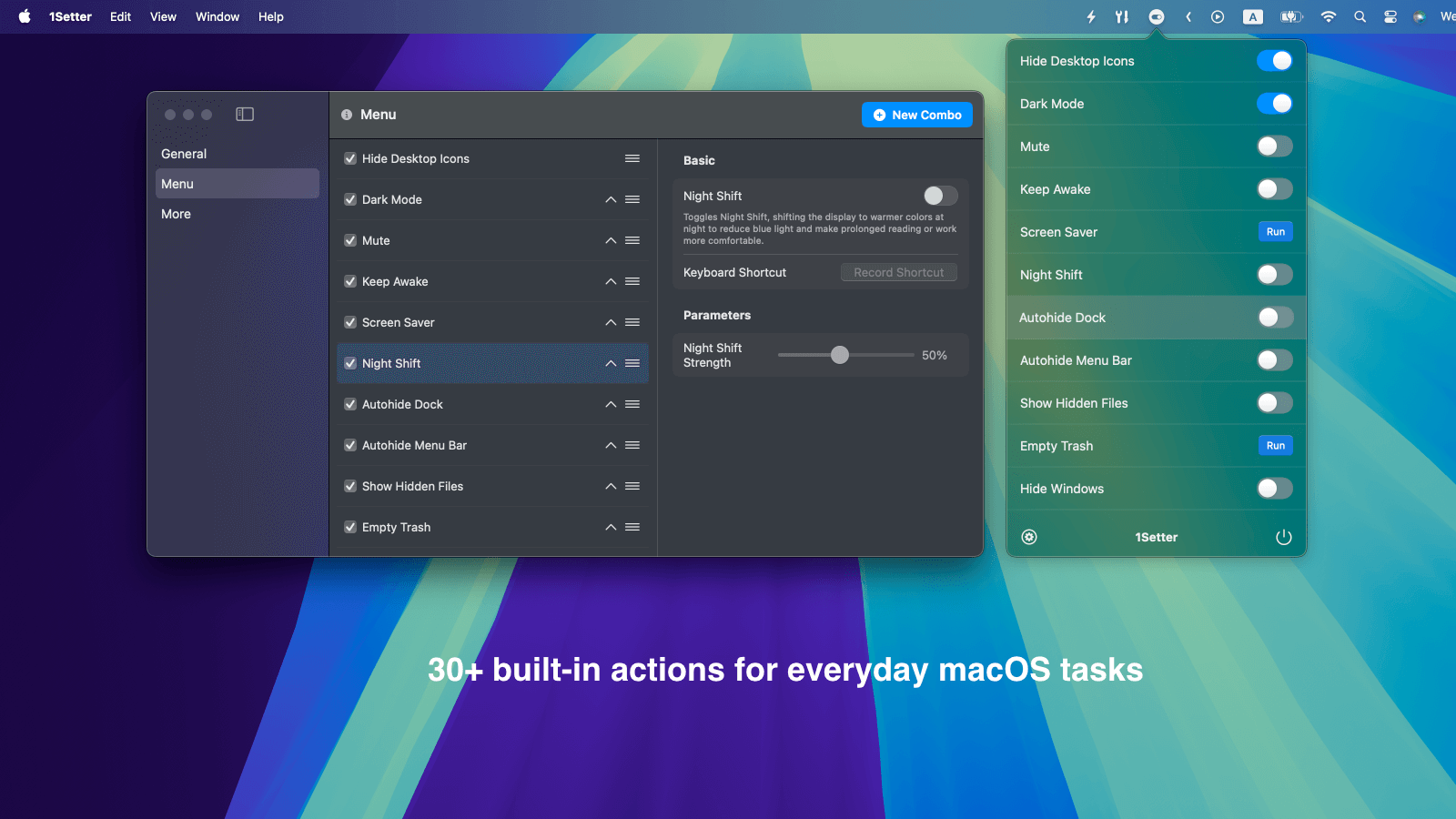Uncheck the Dark Mode checkbox
This screenshot has width=1456, height=819.
350,199
